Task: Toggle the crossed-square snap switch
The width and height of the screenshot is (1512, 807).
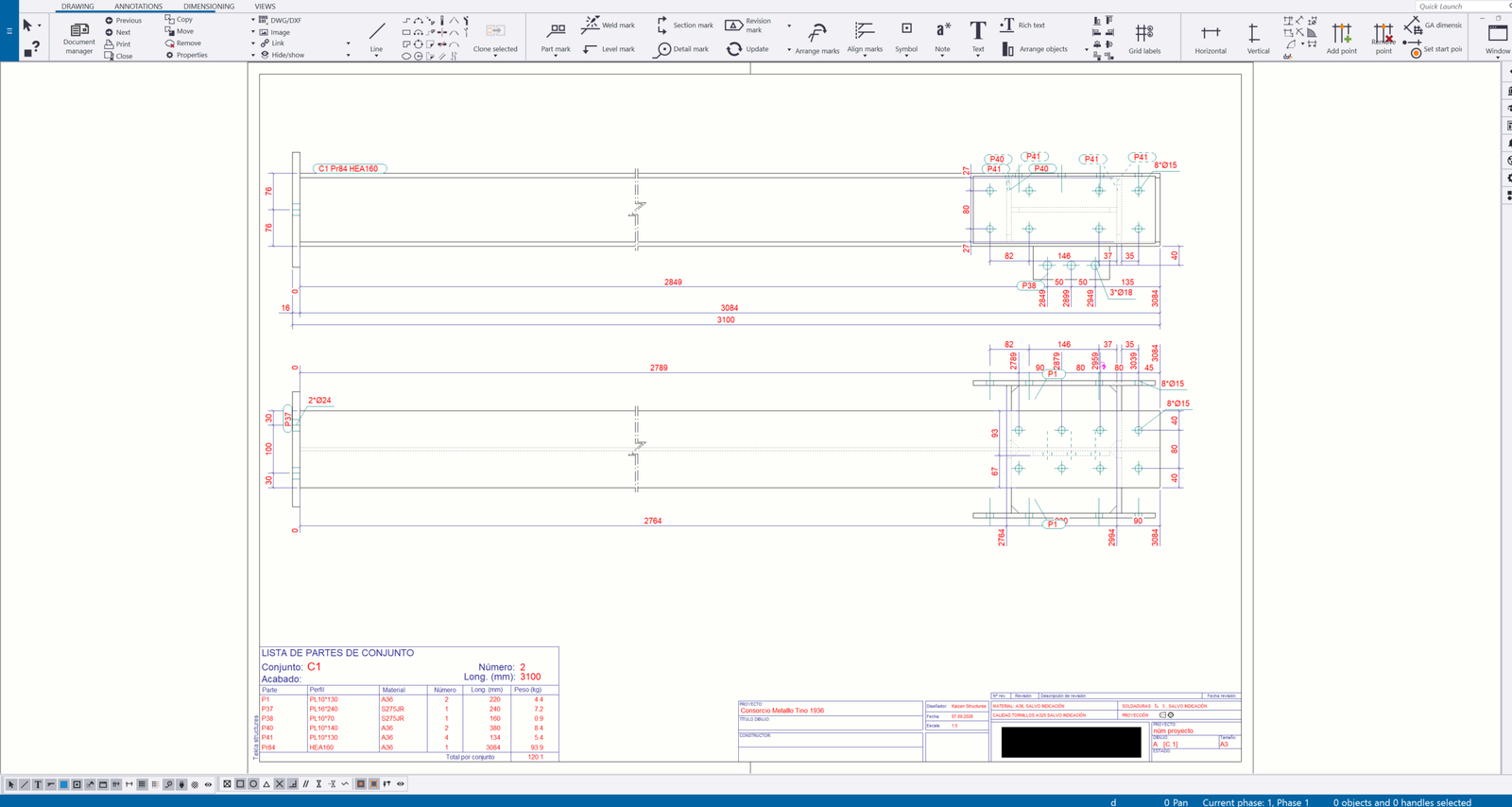Action: tap(227, 784)
